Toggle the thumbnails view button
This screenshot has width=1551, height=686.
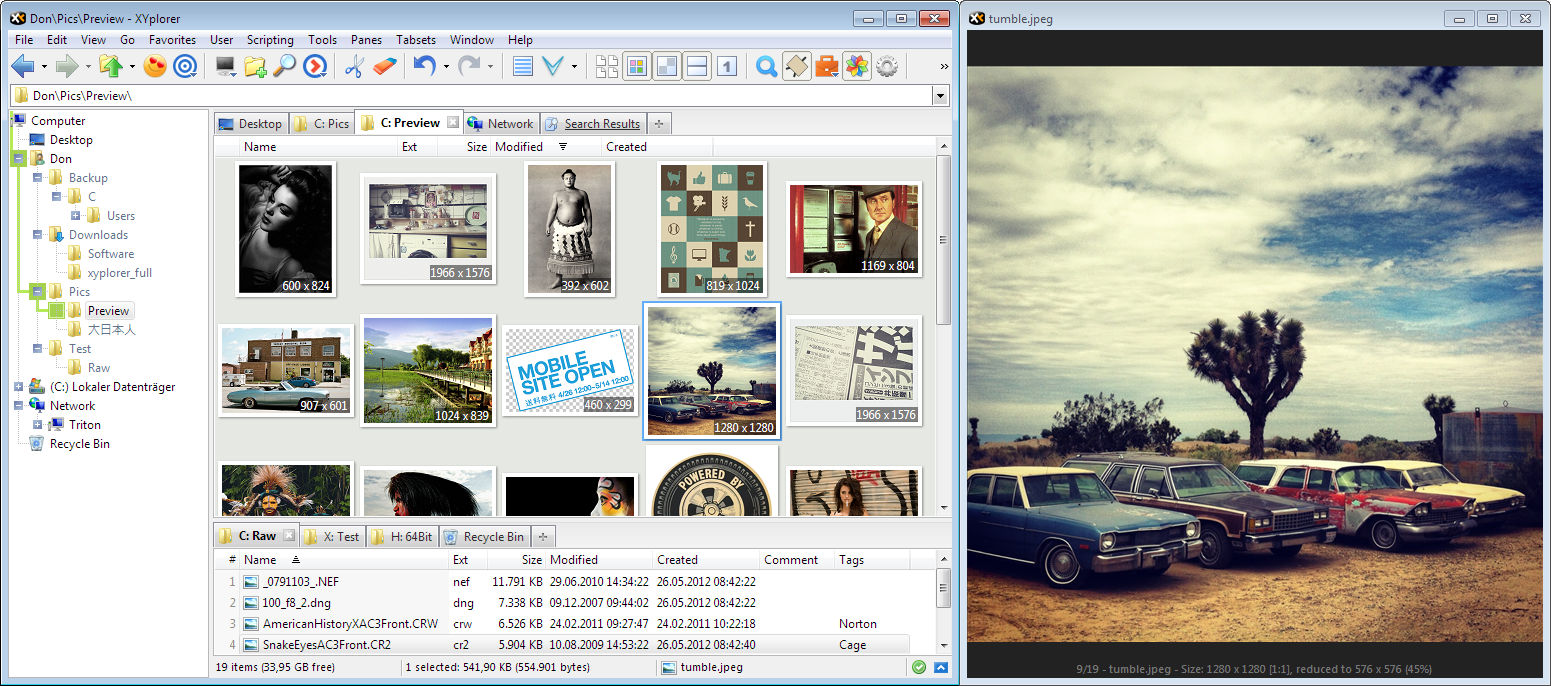(x=636, y=67)
